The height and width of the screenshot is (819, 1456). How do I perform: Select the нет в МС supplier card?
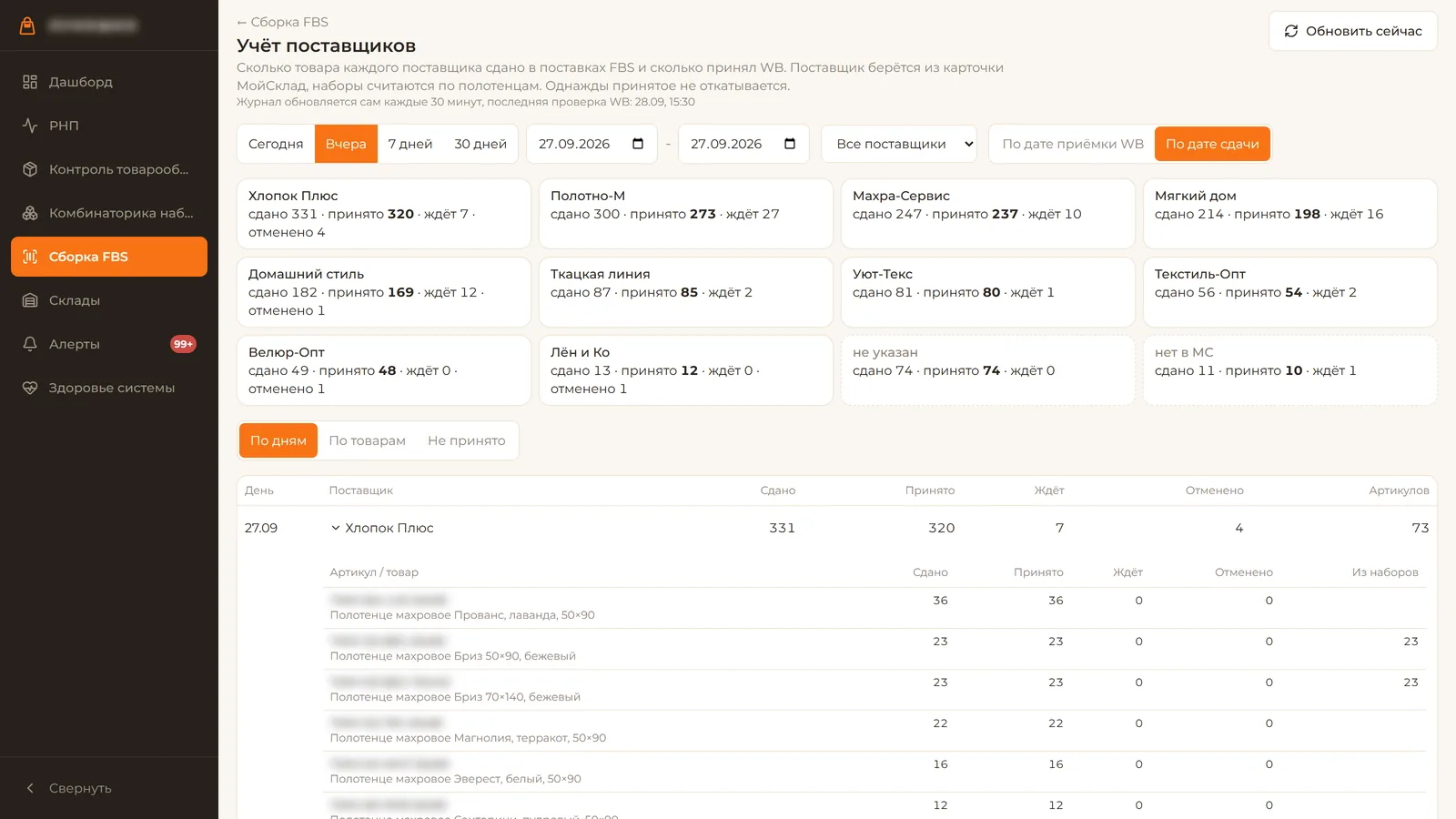1290,370
